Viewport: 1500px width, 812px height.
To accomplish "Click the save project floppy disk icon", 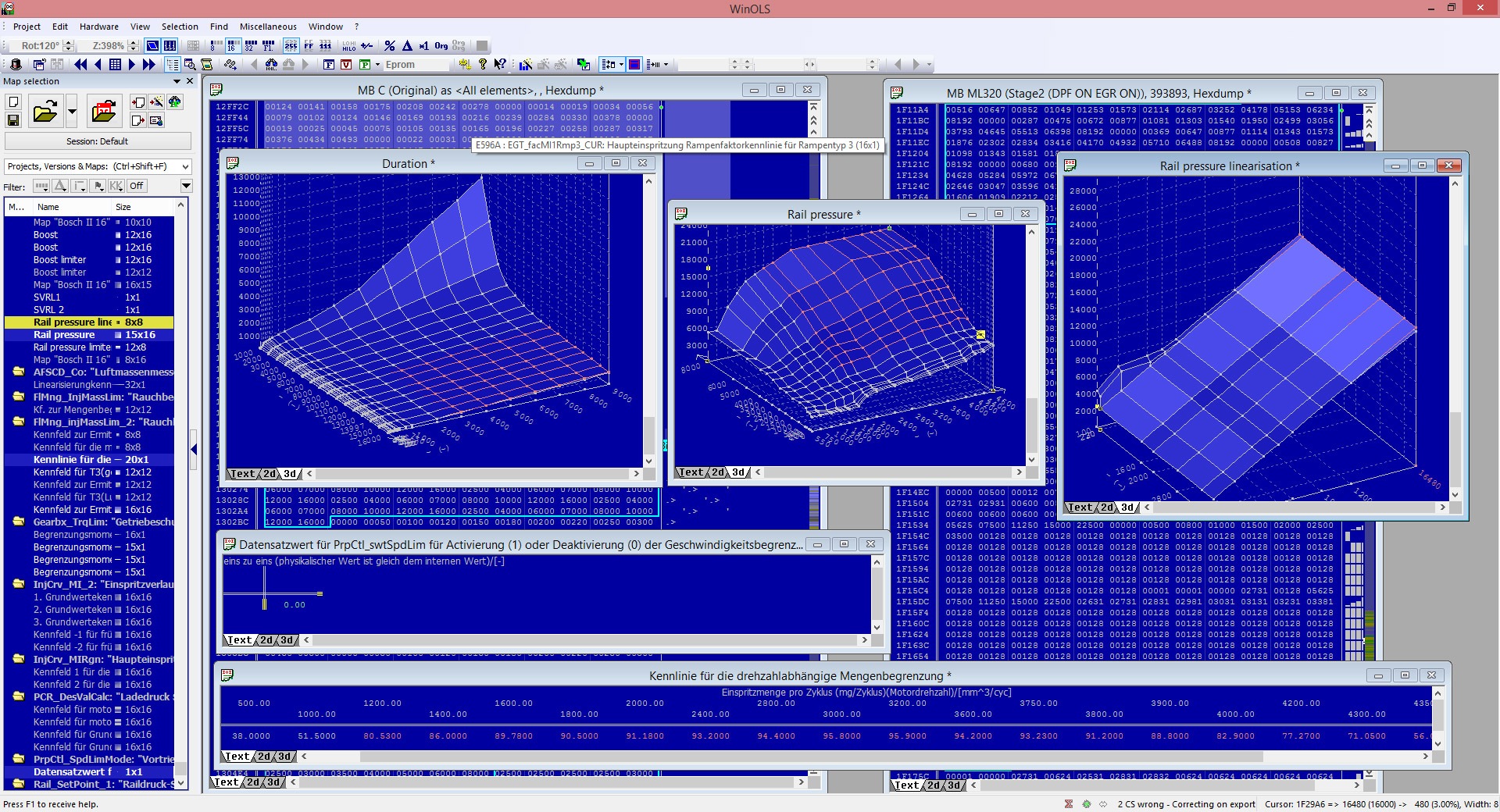I will pos(13,120).
